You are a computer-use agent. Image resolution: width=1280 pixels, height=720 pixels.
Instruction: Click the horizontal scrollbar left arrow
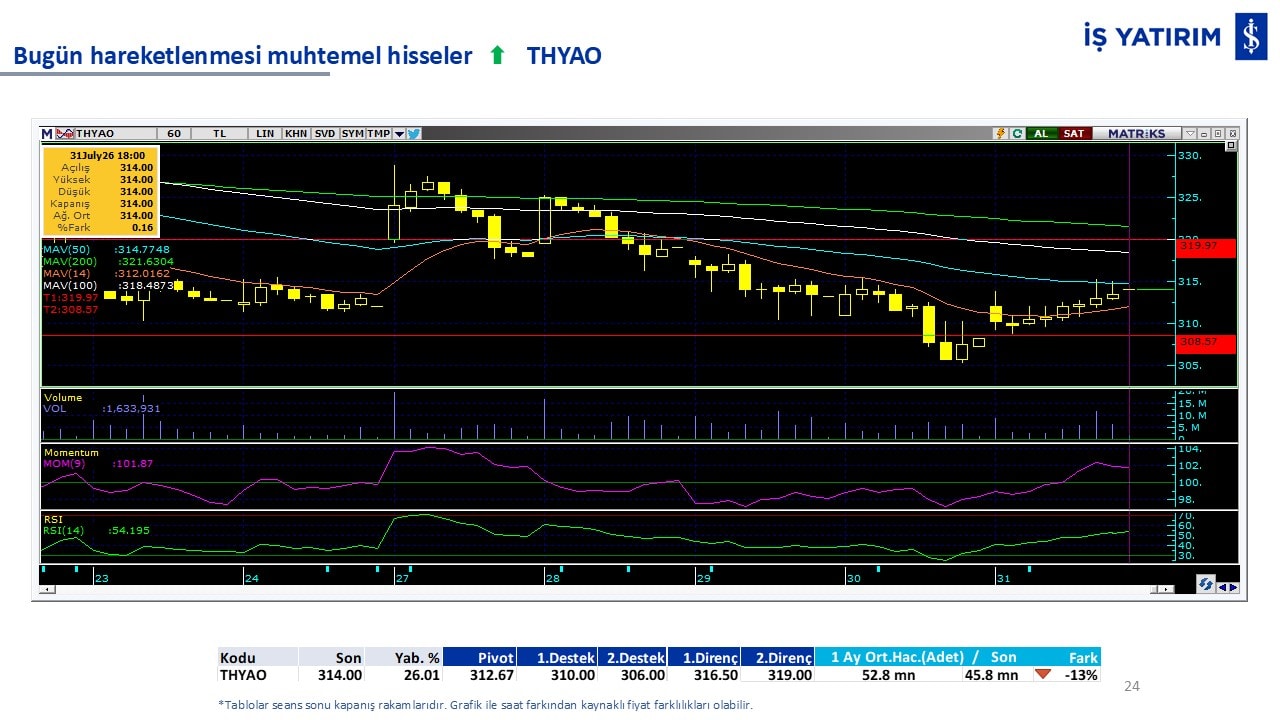(45, 590)
